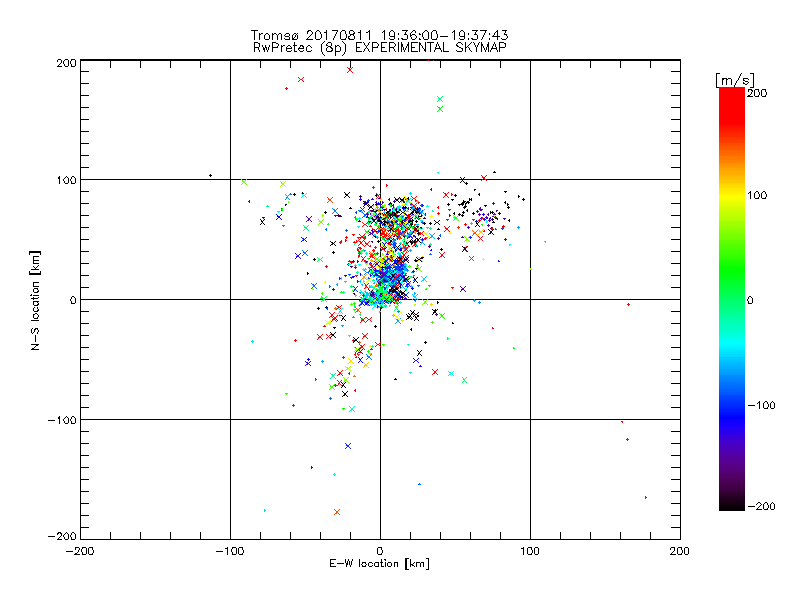Screen dimensions: 800x600
Task: Click the upper green X marker near top
Action: click(x=440, y=99)
